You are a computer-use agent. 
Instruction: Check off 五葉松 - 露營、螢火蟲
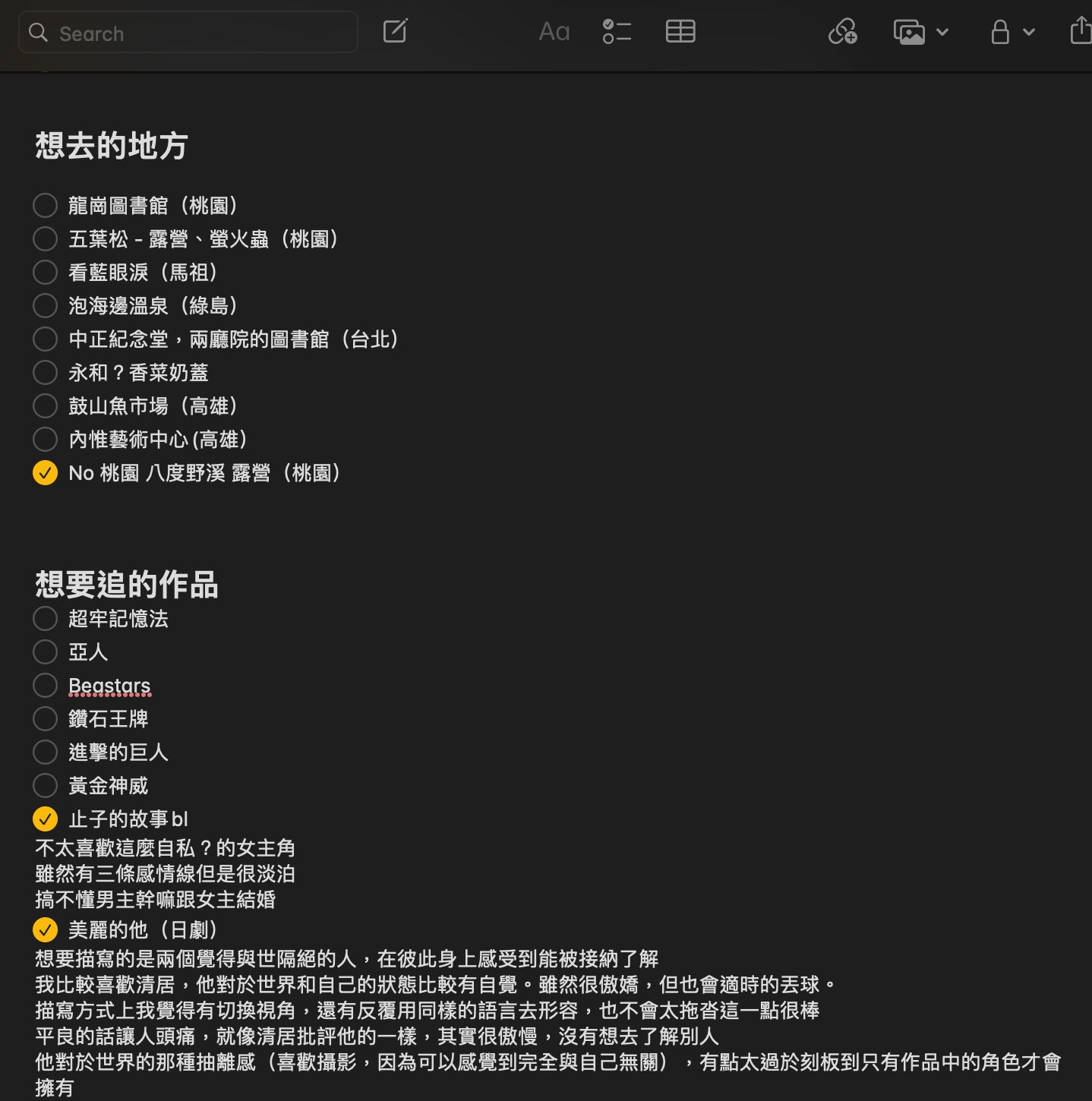click(46, 238)
